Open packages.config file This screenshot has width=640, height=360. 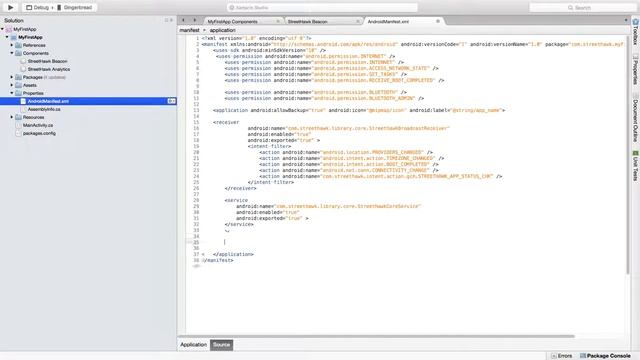tap(39, 133)
